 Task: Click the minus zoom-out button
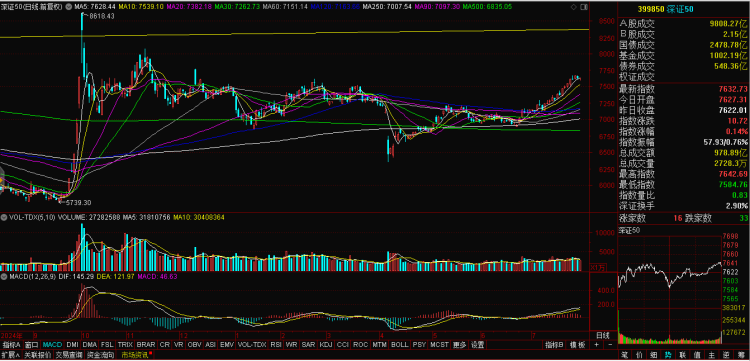click(x=610, y=345)
